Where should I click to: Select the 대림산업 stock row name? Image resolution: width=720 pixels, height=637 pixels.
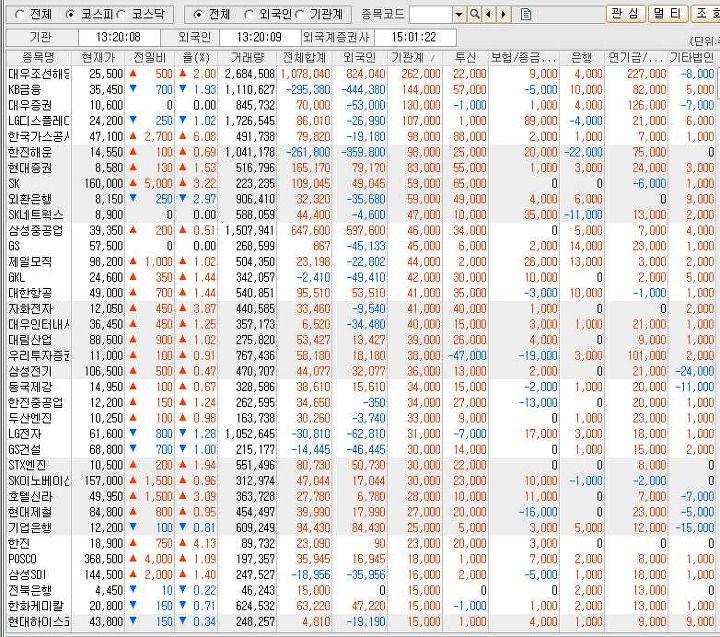(30, 340)
